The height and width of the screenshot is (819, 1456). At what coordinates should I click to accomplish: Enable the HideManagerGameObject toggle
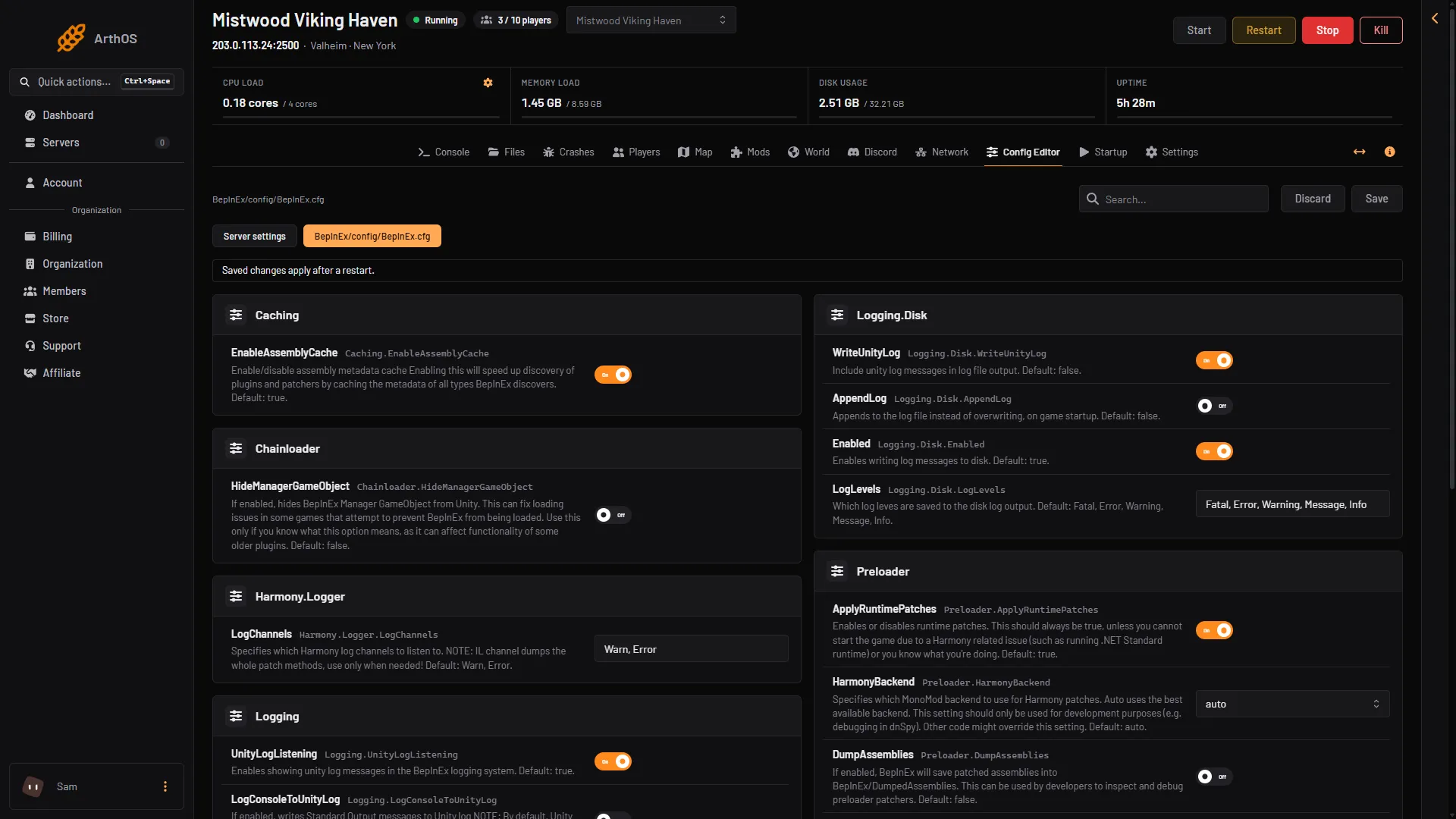tap(613, 515)
